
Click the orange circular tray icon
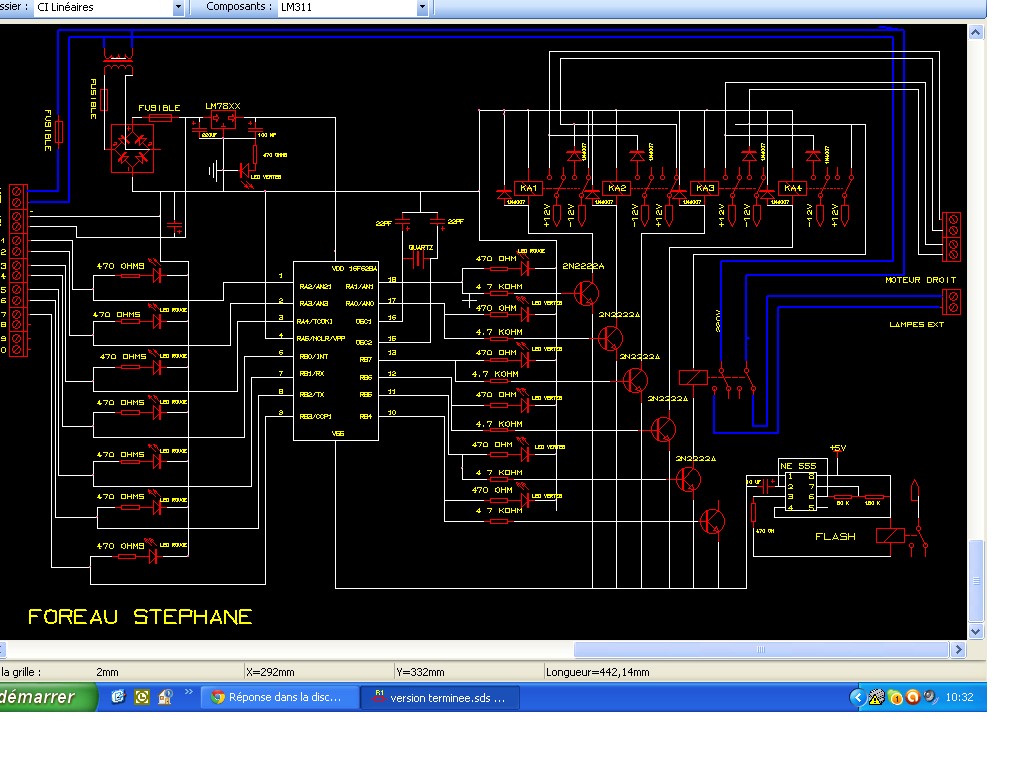(x=913, y=697)
